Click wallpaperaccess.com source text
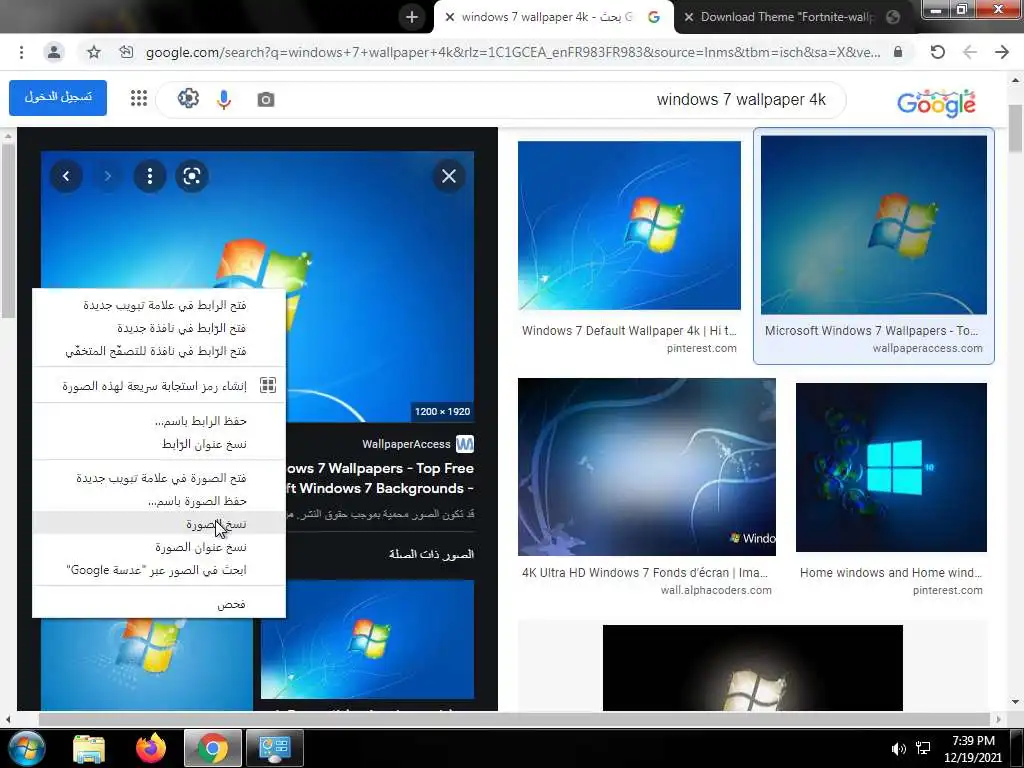Screen dimensions: 1024x768 [x=927, y=349]
